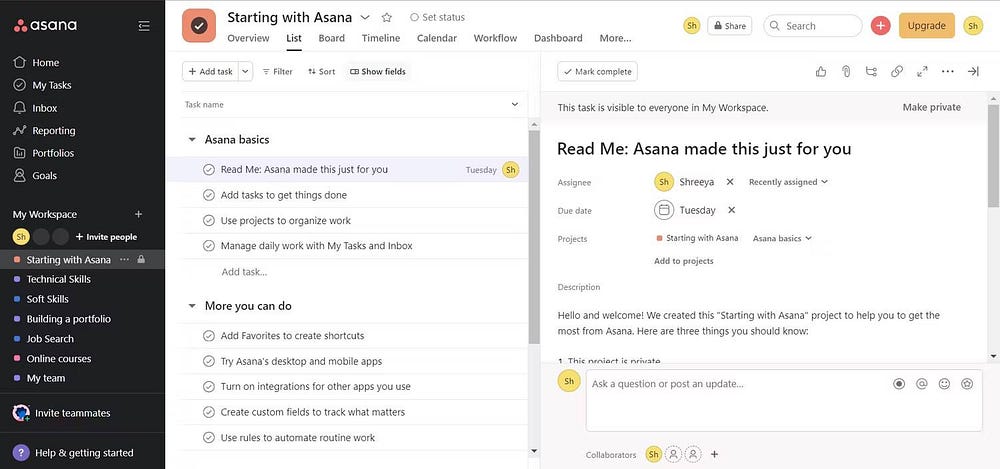Add a subtask using the subtask icon
Viewport: 1000px width, 469px height.
(871, 71)
